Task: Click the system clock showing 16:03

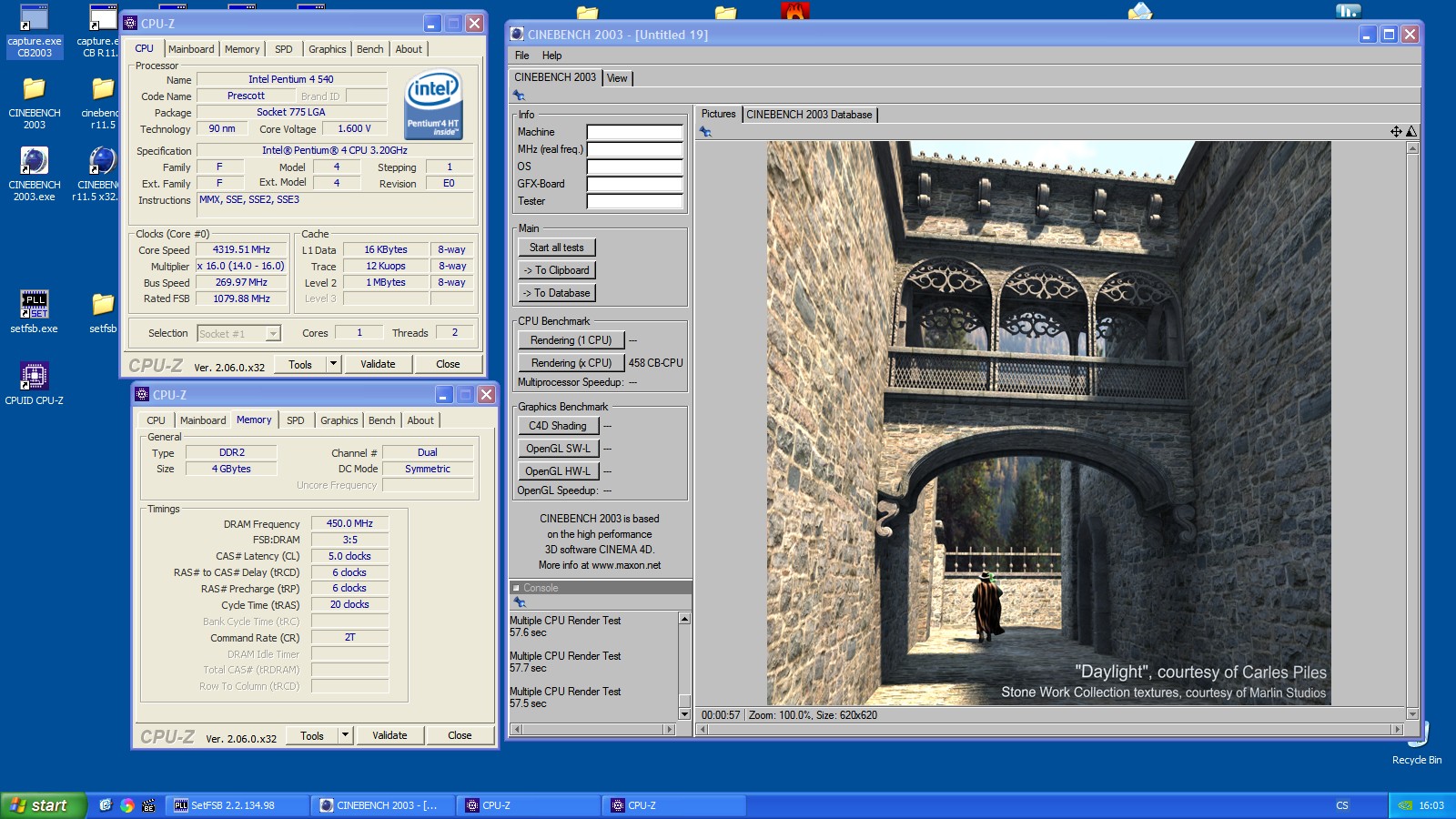Action: coord(1431,805)
